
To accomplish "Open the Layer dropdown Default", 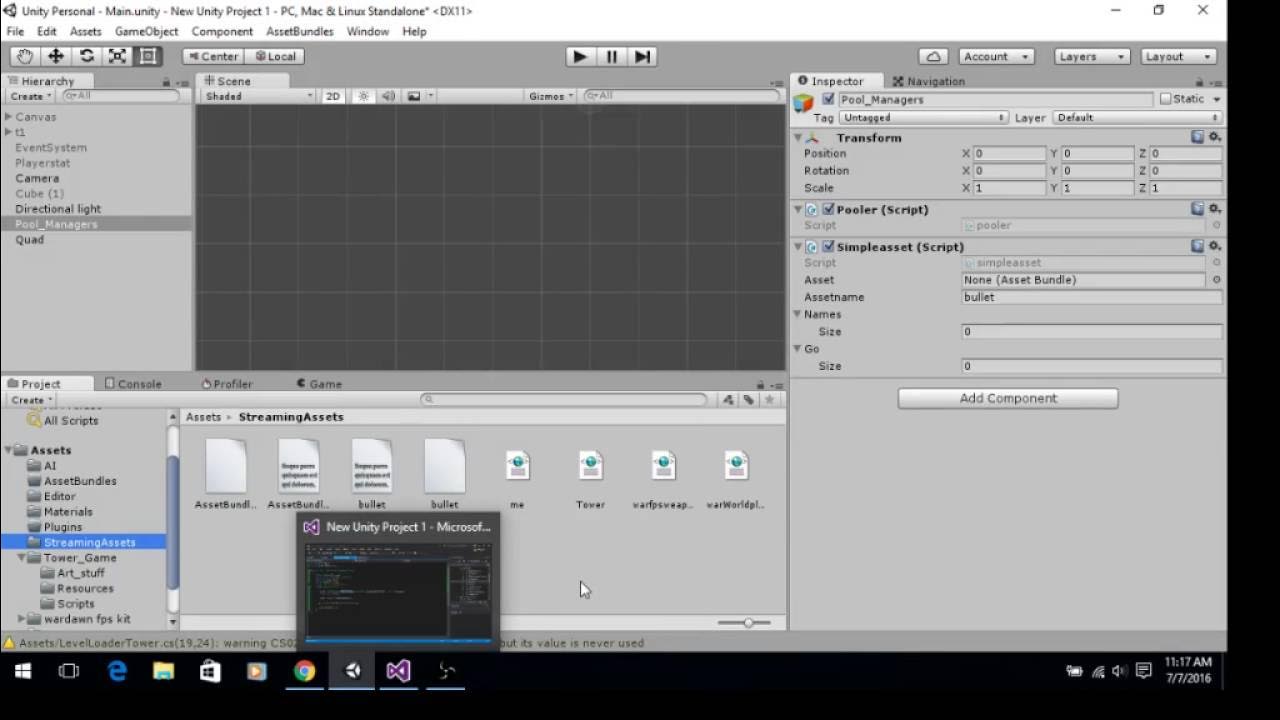I will 1137,118.
